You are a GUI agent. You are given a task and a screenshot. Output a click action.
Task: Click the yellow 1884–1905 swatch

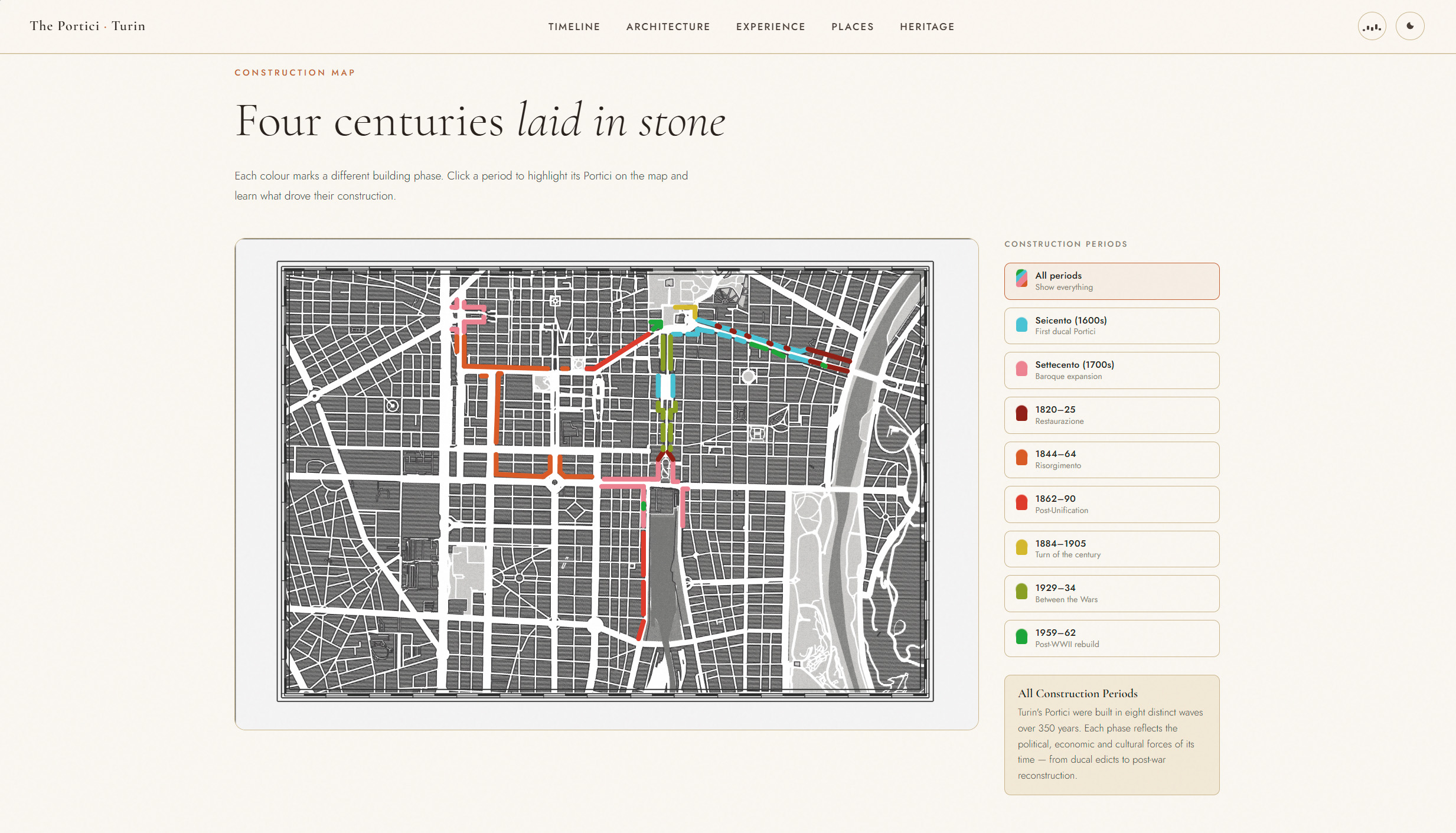coord(1021,547)
